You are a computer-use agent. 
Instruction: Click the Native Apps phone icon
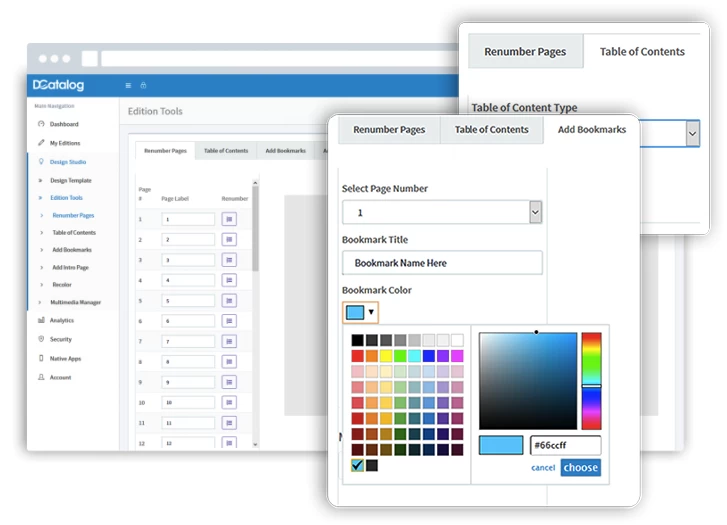click(x=41, y=358)
